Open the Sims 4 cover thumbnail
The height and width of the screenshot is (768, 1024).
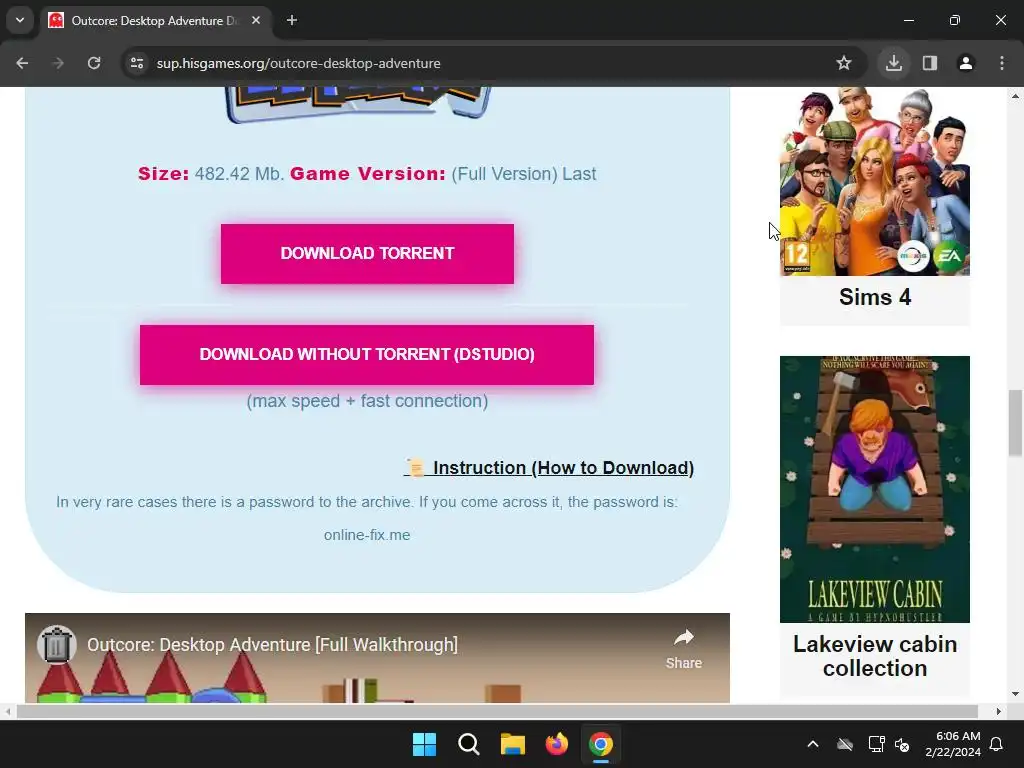click(x=874, y=182)
